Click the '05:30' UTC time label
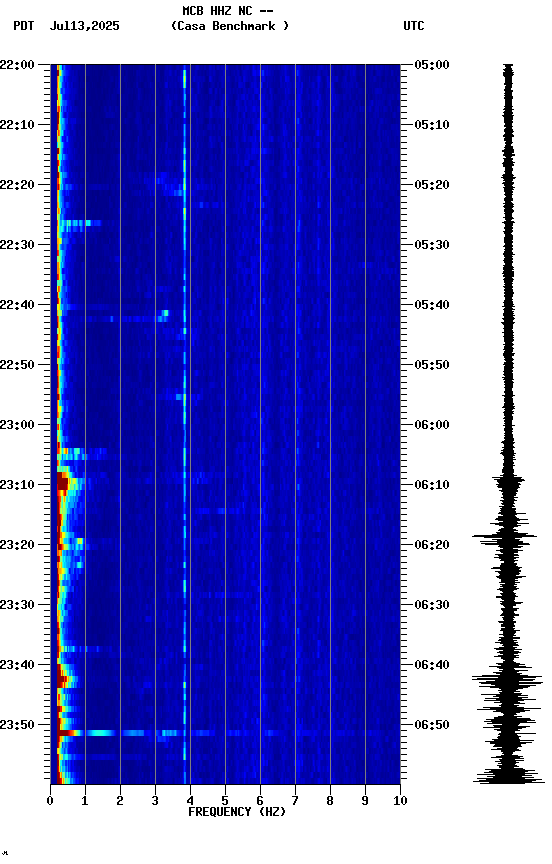 (432, 245)
